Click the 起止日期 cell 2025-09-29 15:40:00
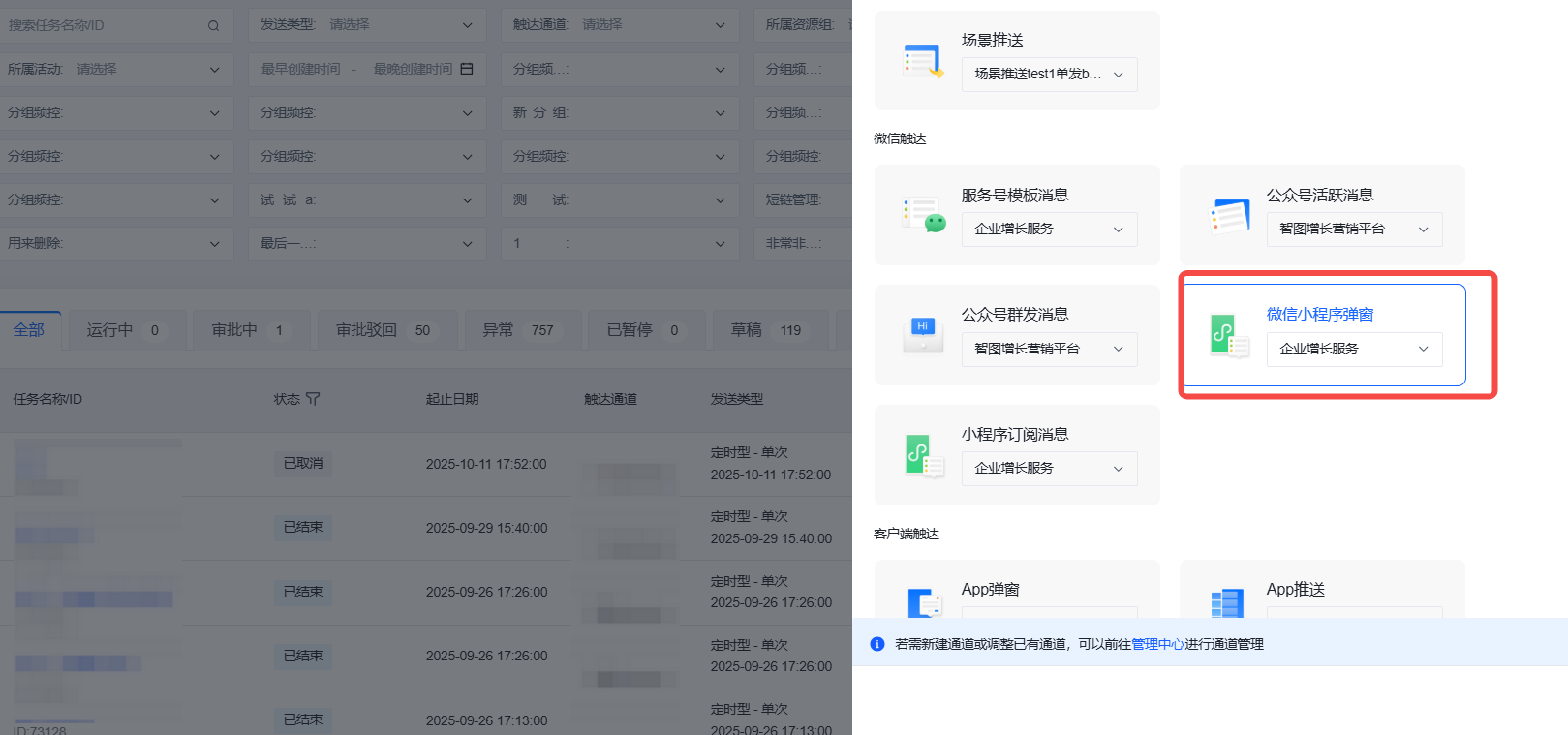Viewport: 1568px width, 735px height. [486, 528]
